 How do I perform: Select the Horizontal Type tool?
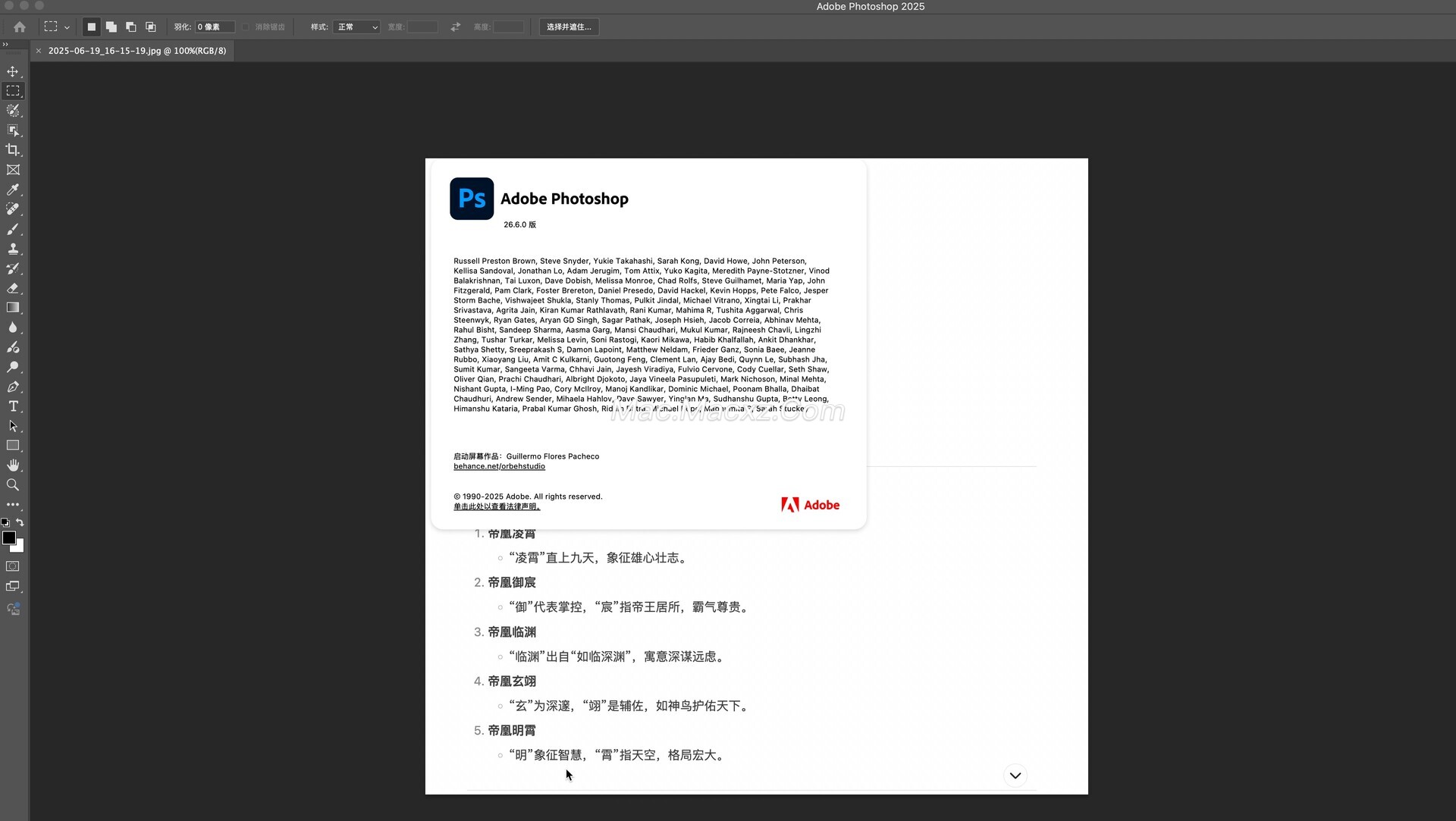(x=13, y=406)
